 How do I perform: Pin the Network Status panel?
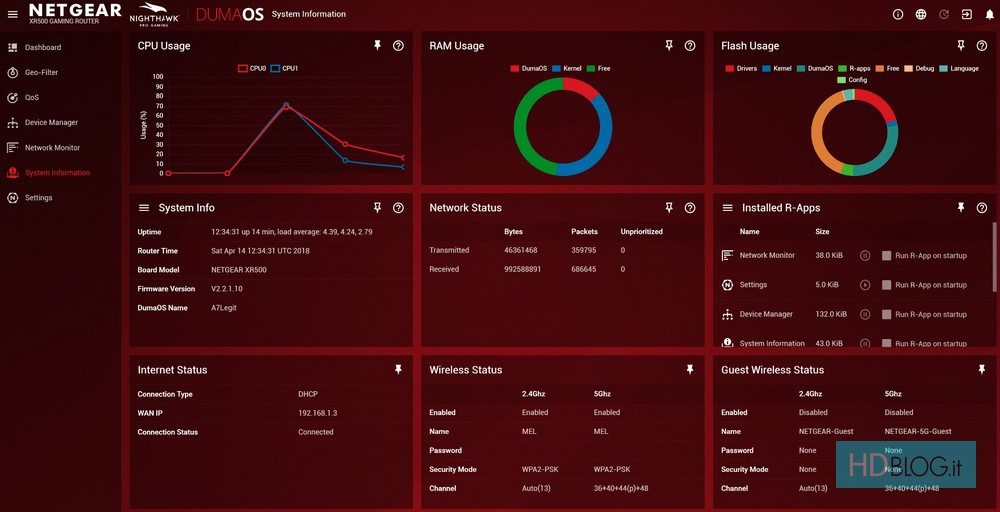point(669,207)
